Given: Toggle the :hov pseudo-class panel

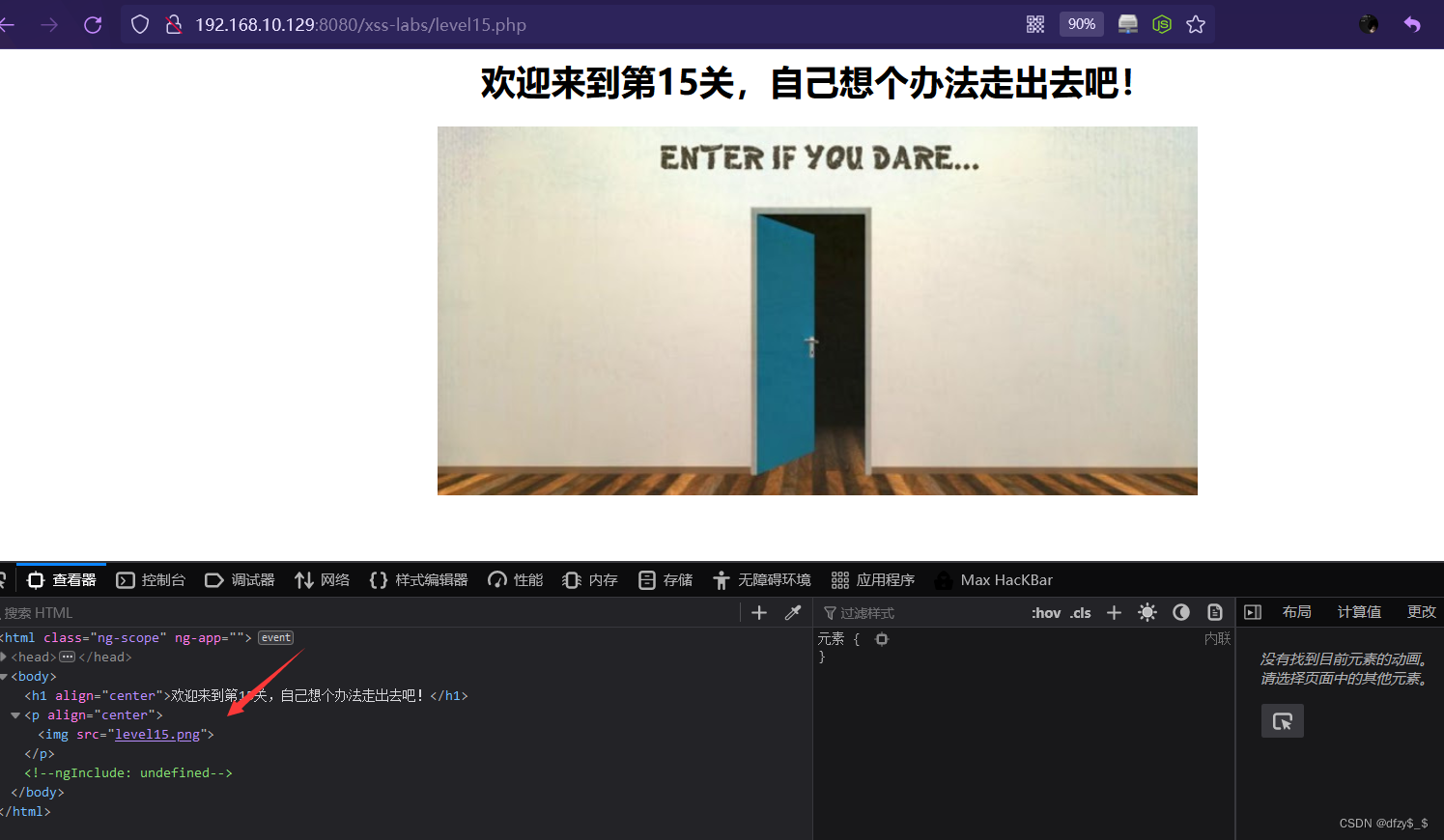Looking at the screenshot, I should point(1045,612).
